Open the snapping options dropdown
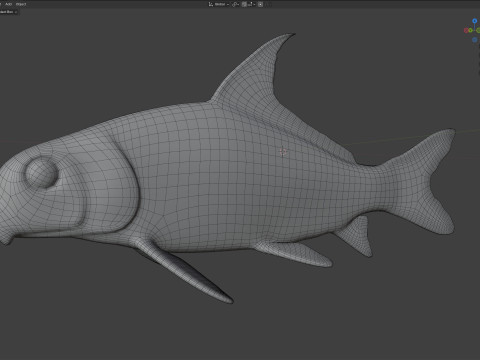The image size is (480, 360). (251, 4)
